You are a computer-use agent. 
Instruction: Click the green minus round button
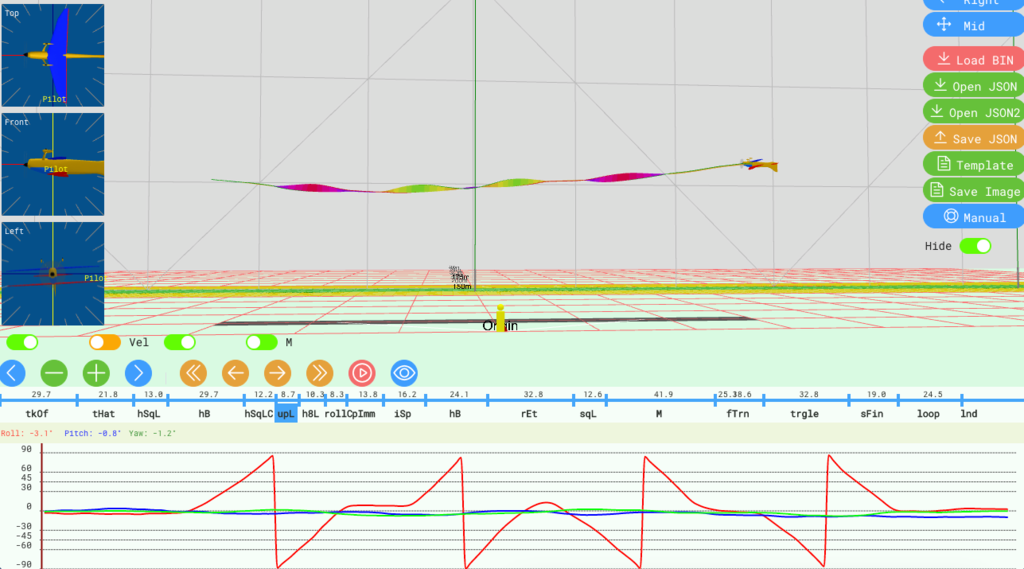pos(54,373)
